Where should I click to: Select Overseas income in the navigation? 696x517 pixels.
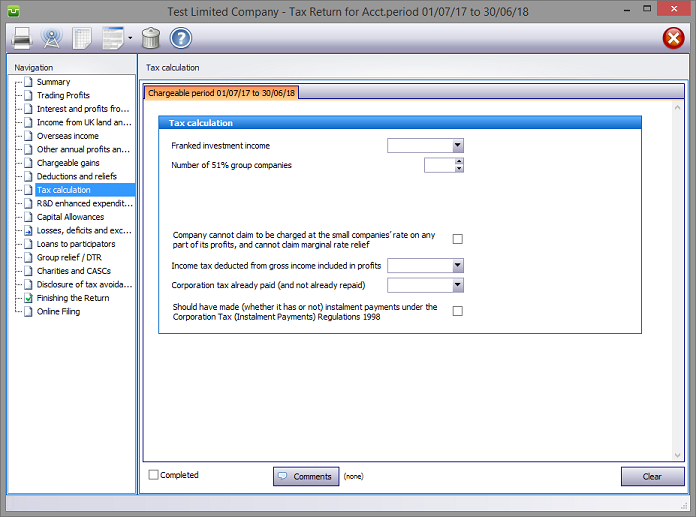[67, 136]
